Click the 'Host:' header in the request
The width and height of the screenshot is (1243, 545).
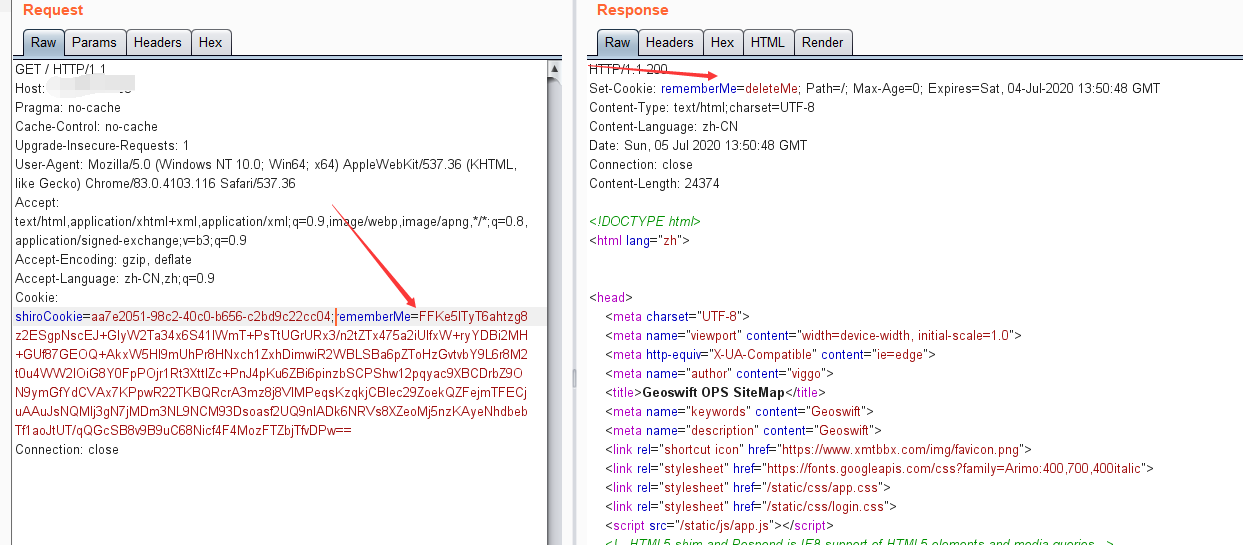point(30,88)
